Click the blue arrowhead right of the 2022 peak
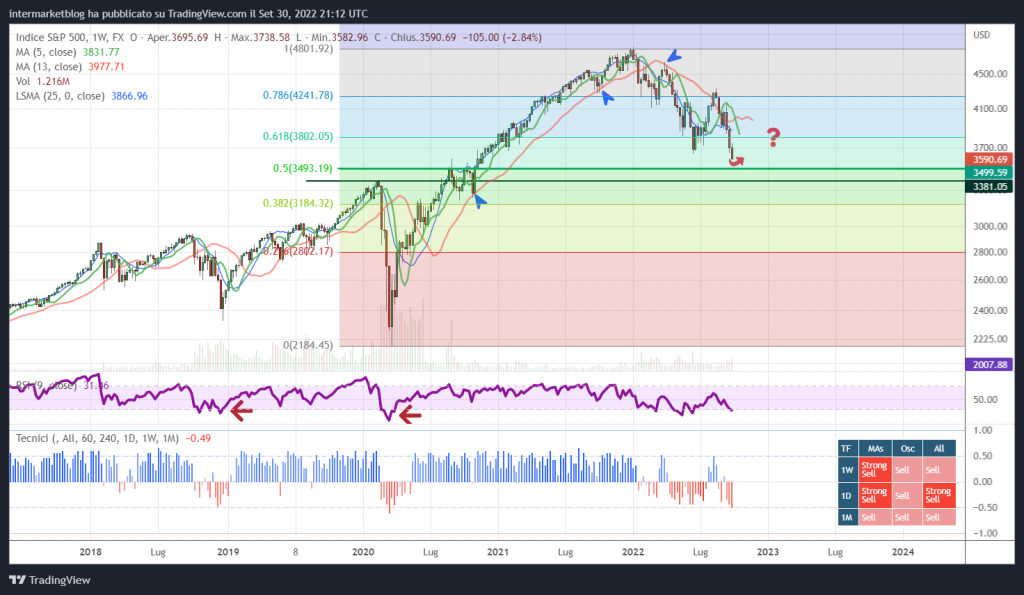This screenshot has height=595, width=1024. coord(677,56)
